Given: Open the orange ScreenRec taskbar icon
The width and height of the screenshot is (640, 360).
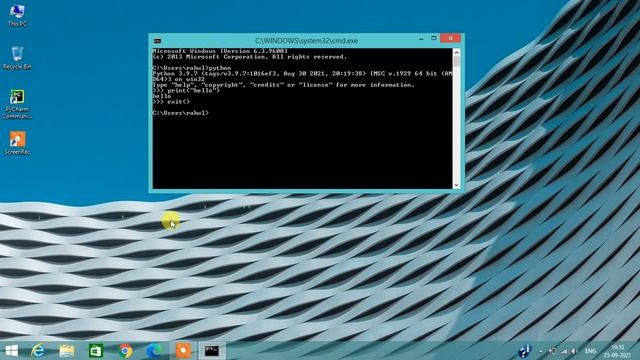Looking at the screenshot, I should click(183, 351).
